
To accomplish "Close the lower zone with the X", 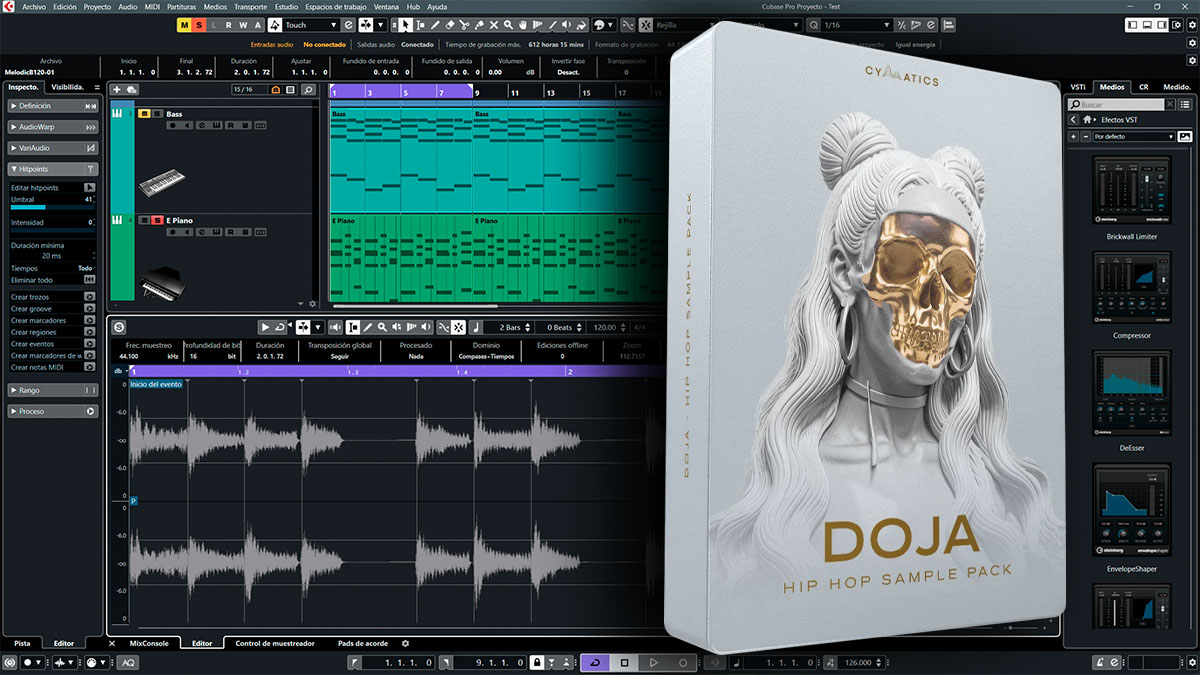I will pos(112,643).
